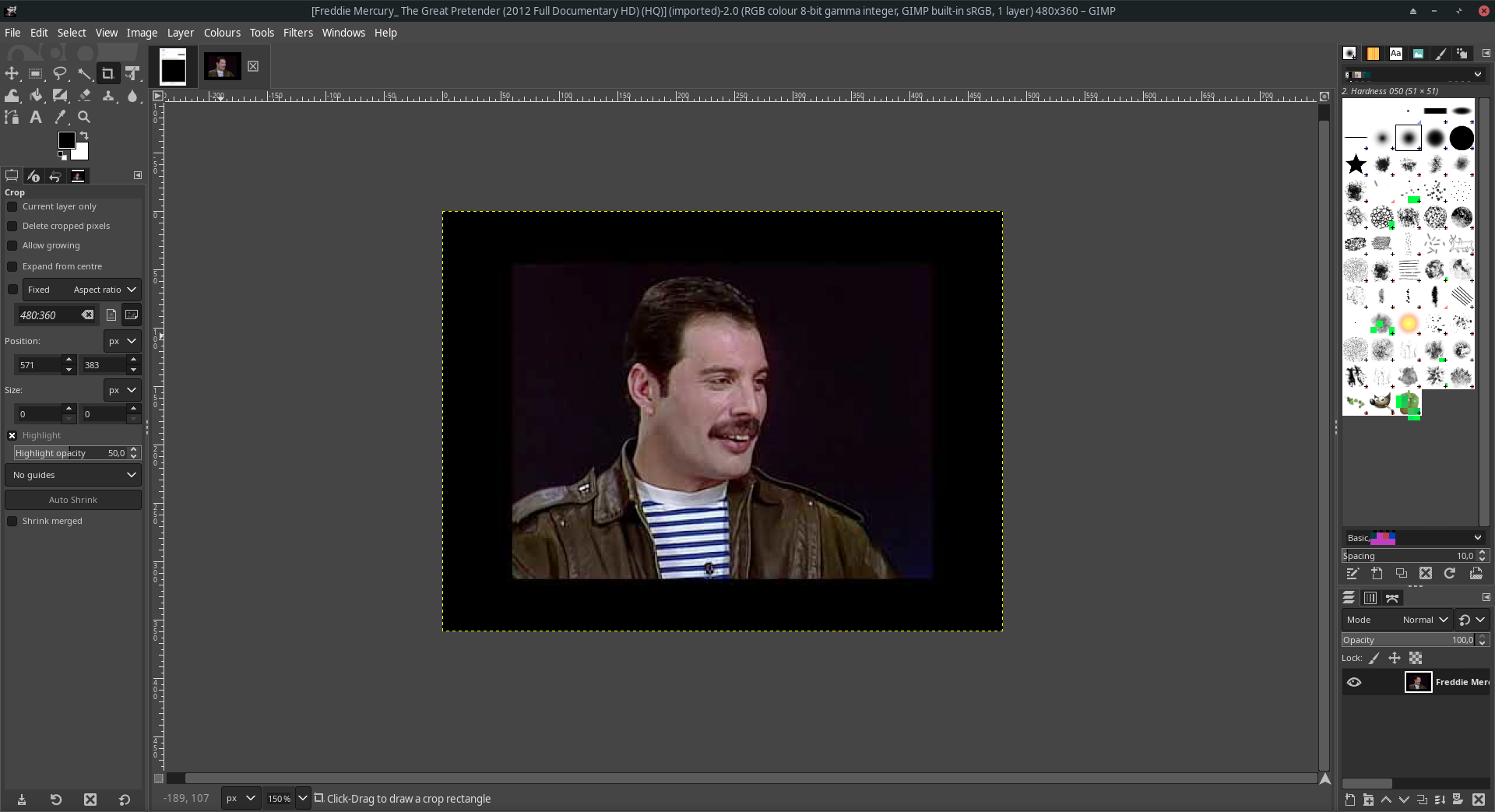Select the Free Select lasso tool
The height and width of the screenshot is (812, 1495).
coord(60,73)
